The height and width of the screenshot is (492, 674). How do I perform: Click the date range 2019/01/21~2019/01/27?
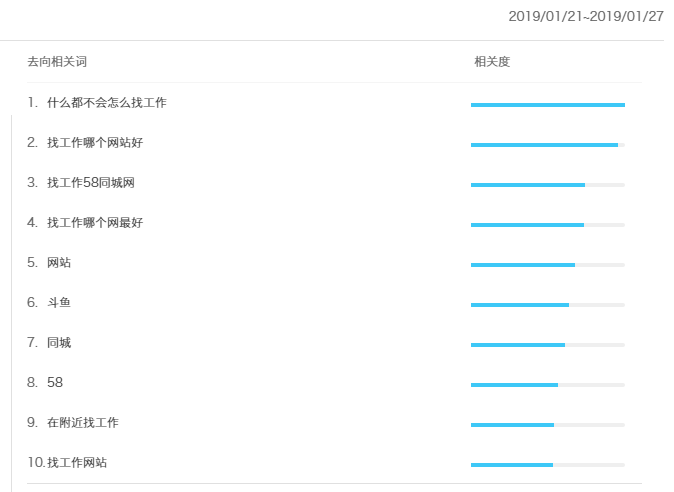pos(586,16)
